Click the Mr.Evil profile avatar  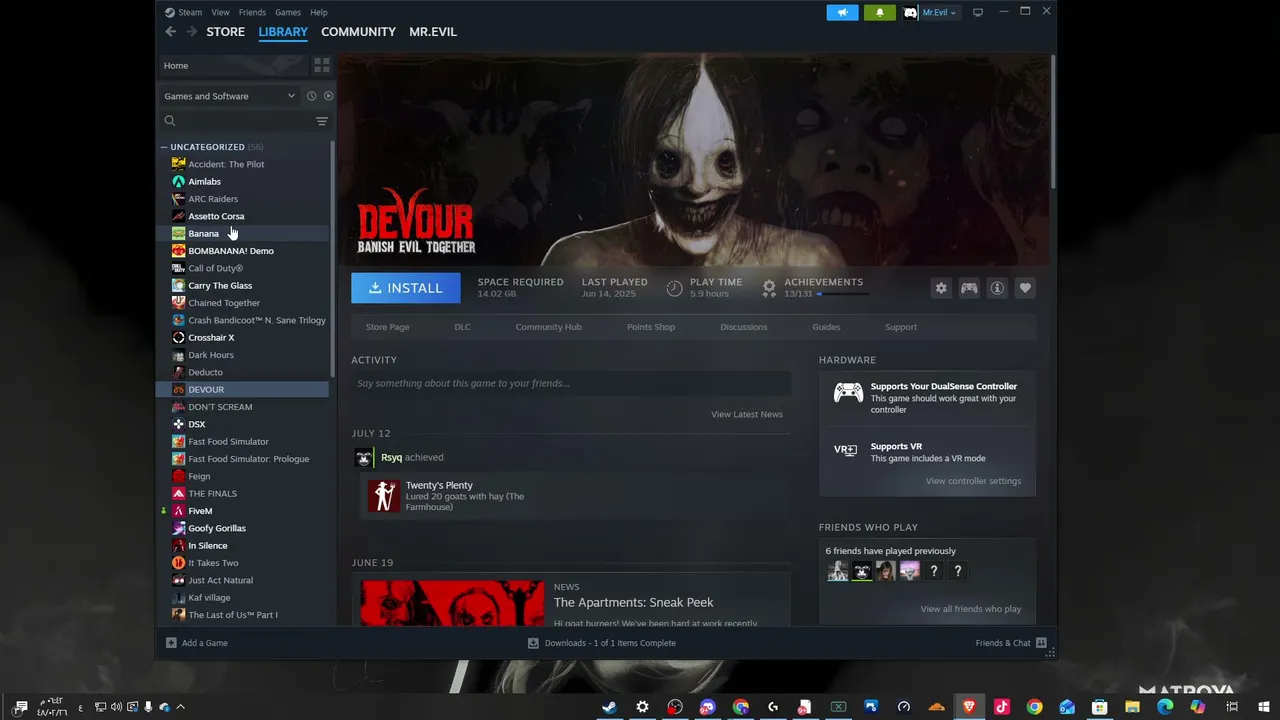910,12
